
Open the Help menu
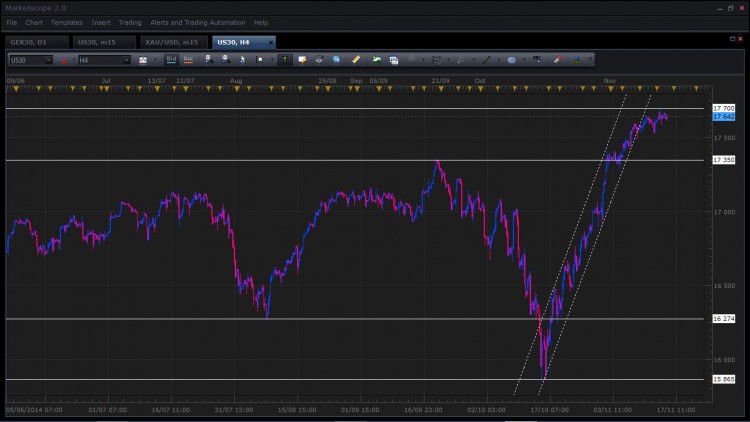pos(261,22)
